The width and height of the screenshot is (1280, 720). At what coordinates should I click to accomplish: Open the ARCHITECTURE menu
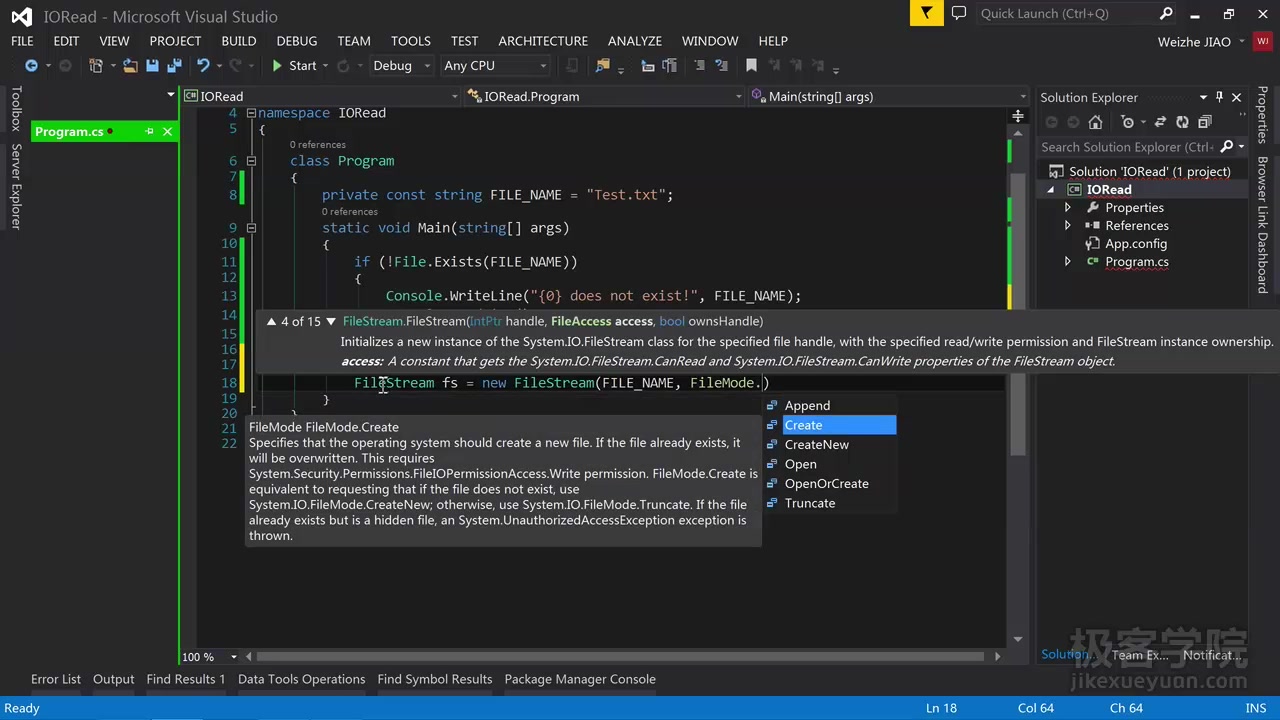tap(543, 41)
